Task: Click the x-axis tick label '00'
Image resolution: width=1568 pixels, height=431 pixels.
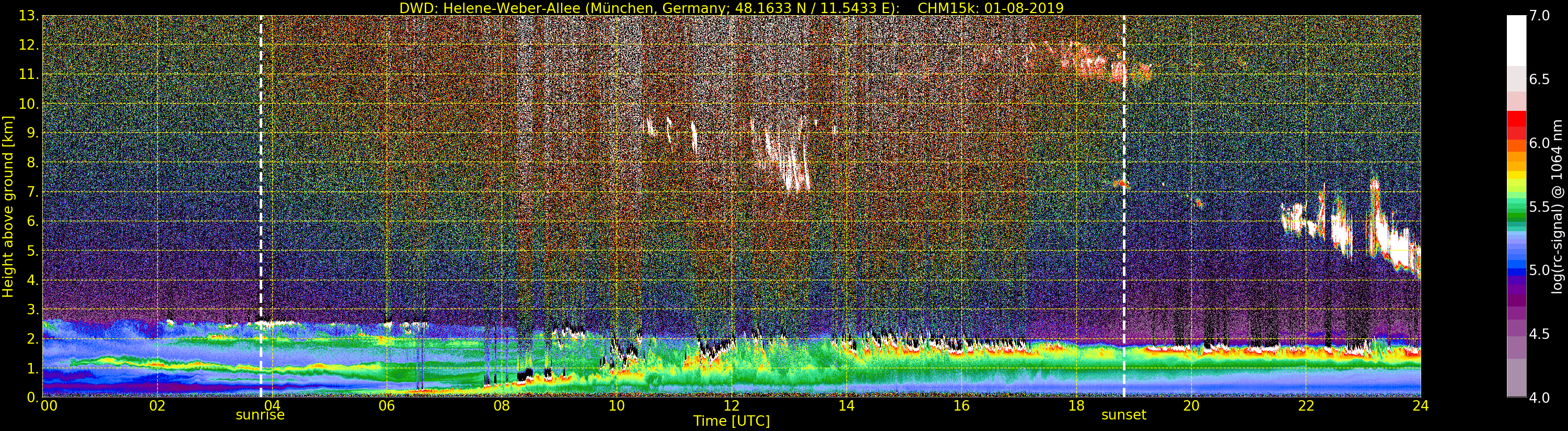Action: [49, 406]
